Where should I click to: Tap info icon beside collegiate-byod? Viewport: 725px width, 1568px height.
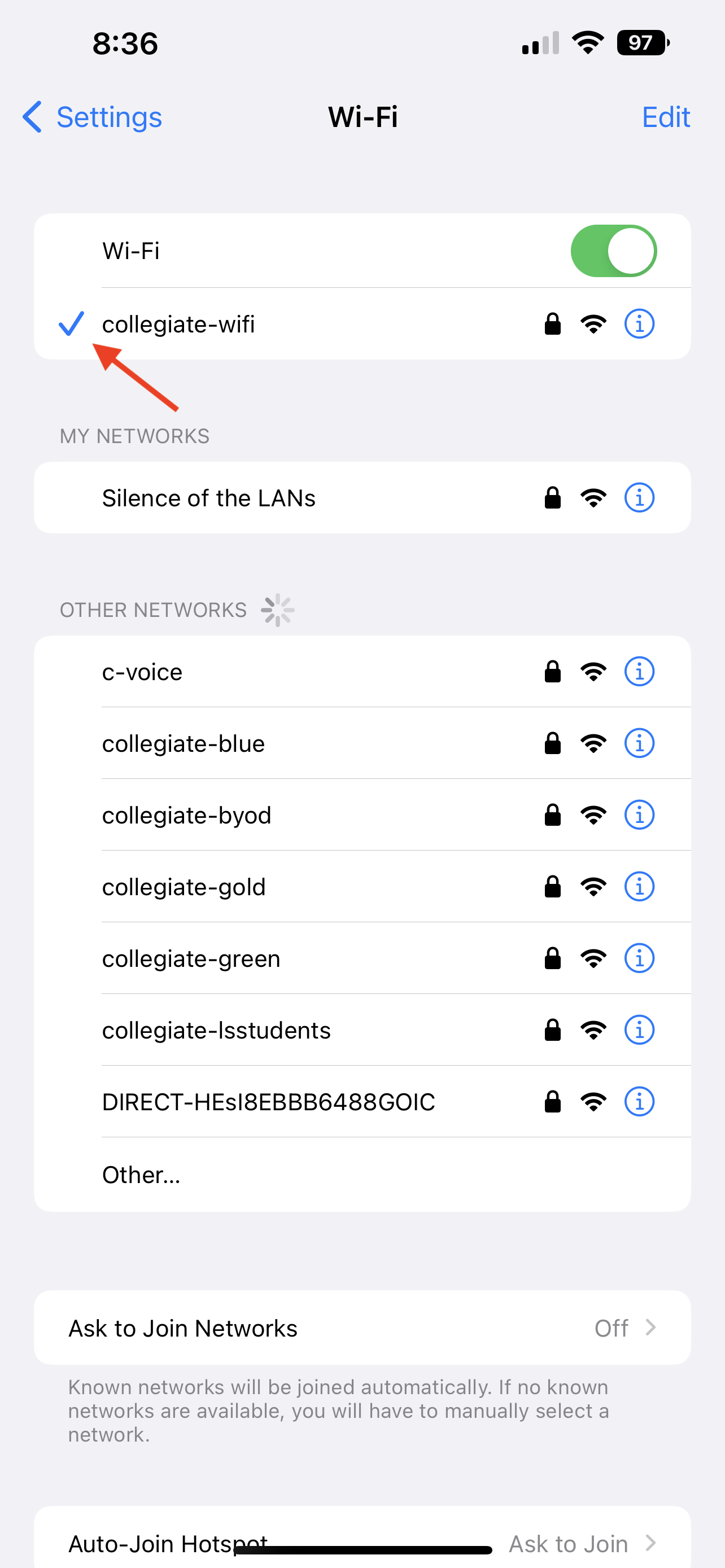tap(639, 815)
